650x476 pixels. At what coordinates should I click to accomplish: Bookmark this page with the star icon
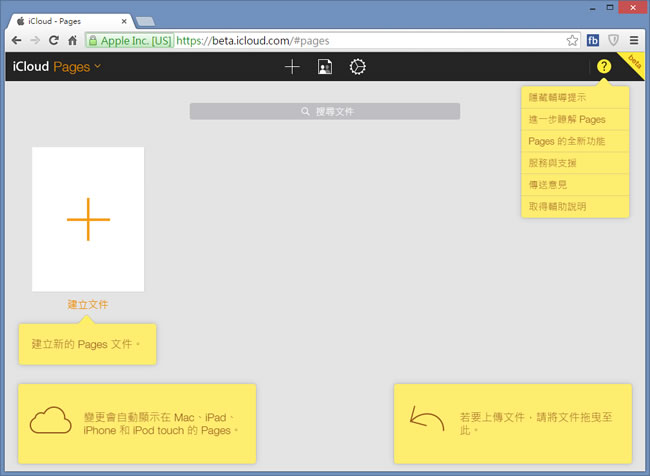coord(572,40)
